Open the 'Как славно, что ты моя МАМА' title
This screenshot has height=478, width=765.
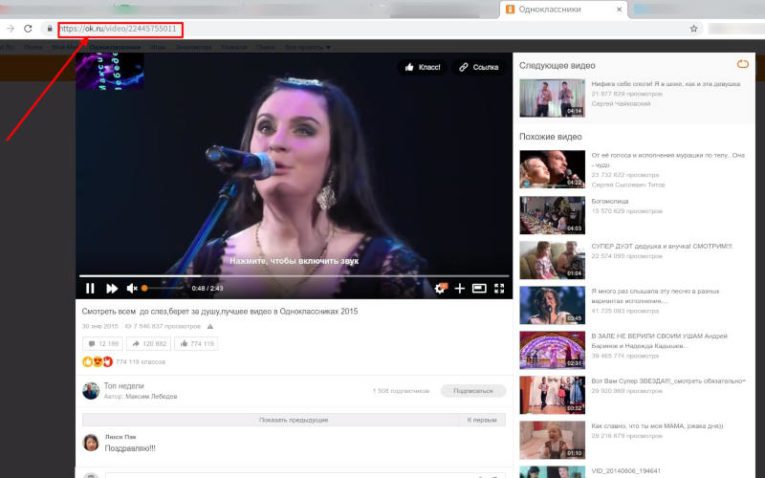click(x=657, y=426)
